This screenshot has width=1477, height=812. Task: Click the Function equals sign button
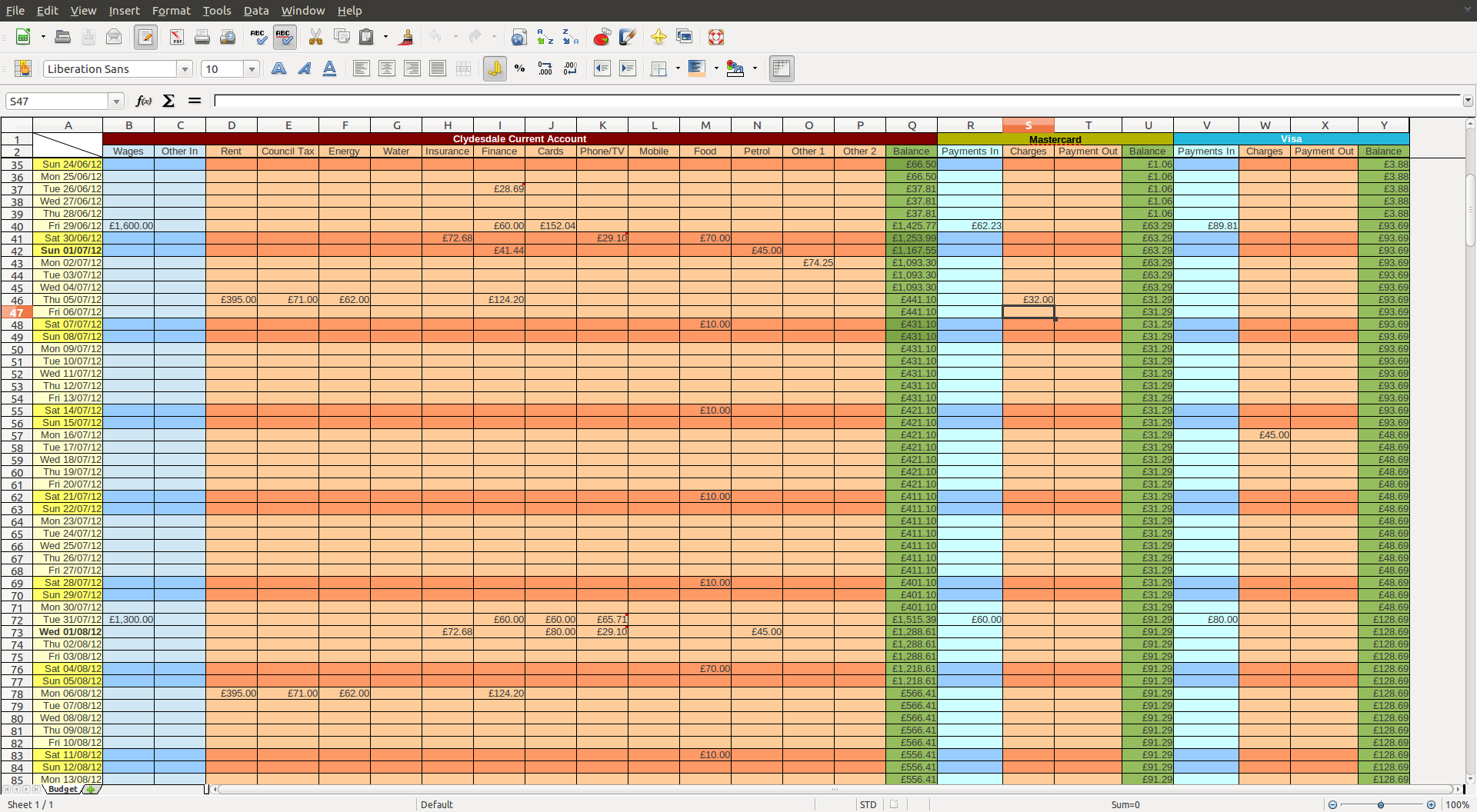tap(195, 101)
